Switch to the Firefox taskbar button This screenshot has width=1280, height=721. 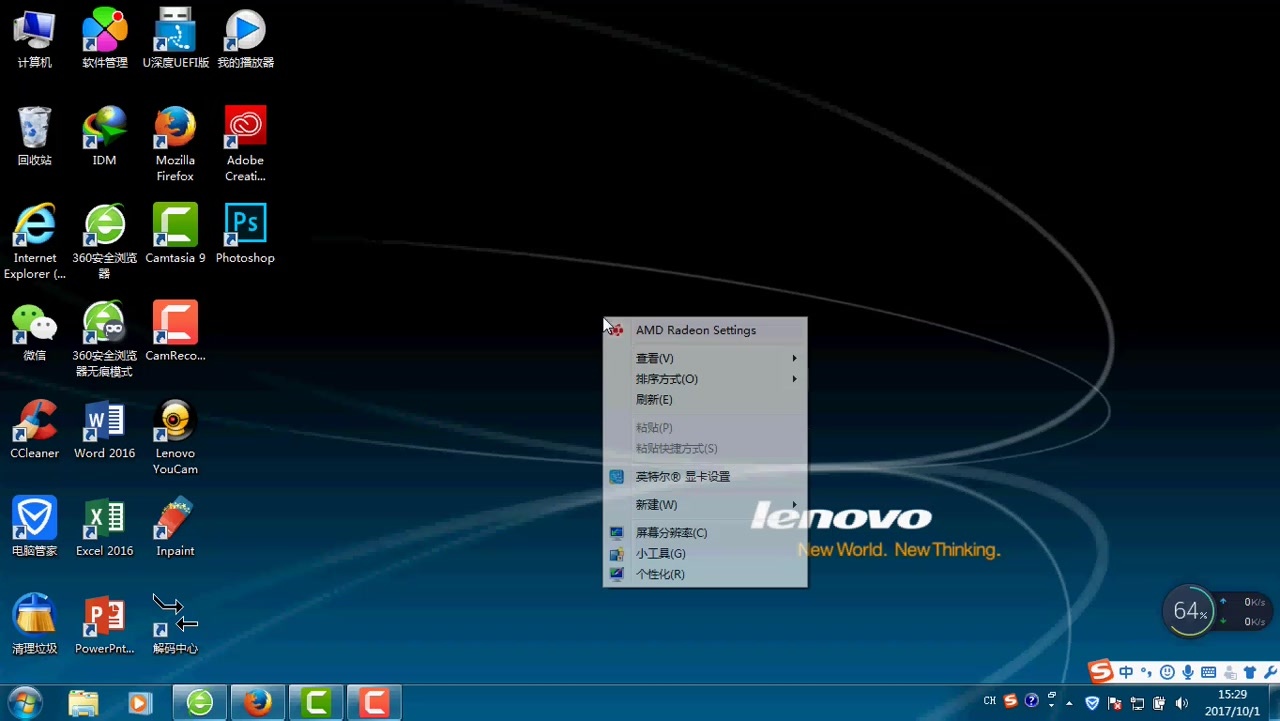pyautogui.click(x=258, y=703)
